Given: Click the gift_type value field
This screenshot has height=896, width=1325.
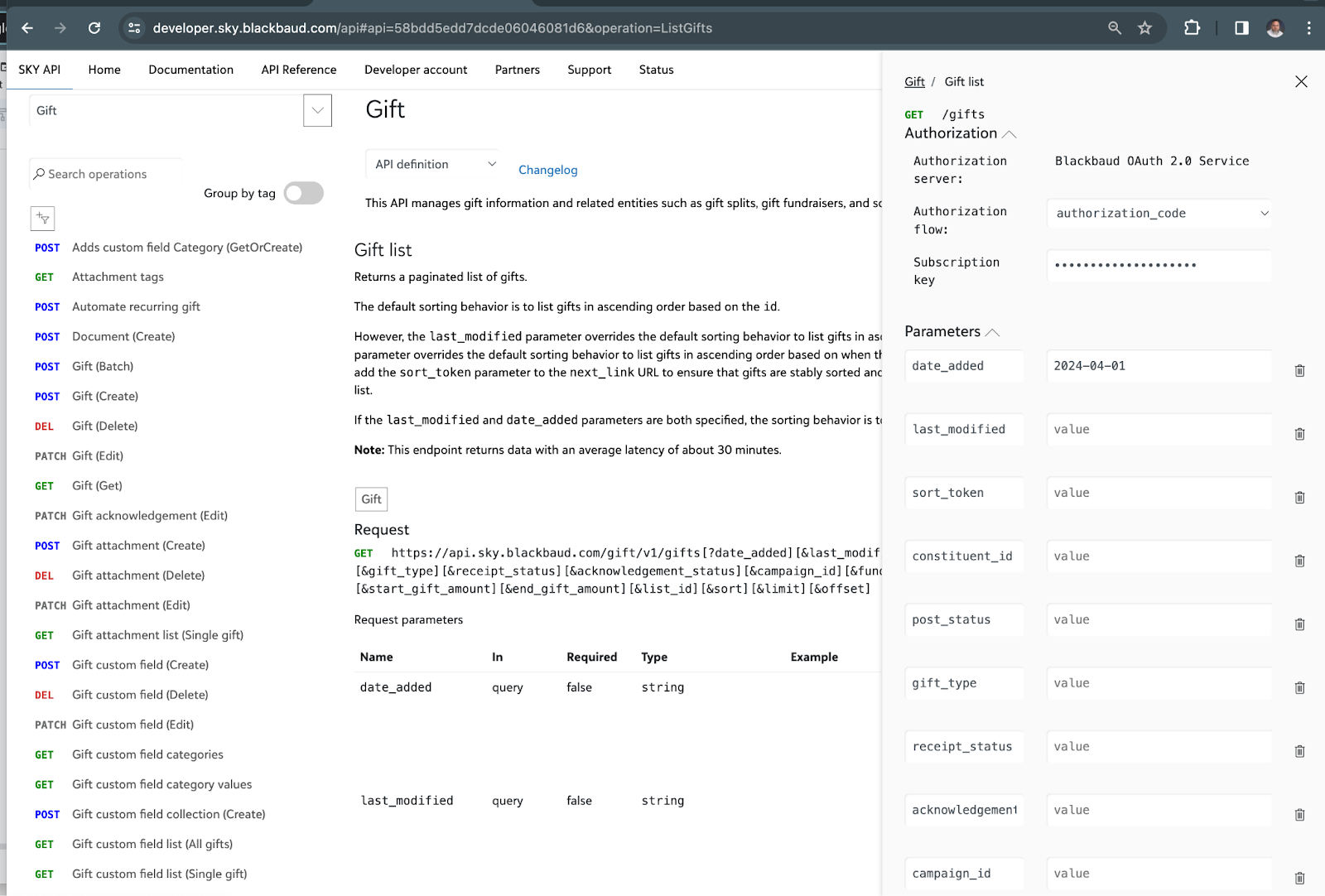Looking at the screenshot, I should pyautogui.click(x=1159, y=683).
